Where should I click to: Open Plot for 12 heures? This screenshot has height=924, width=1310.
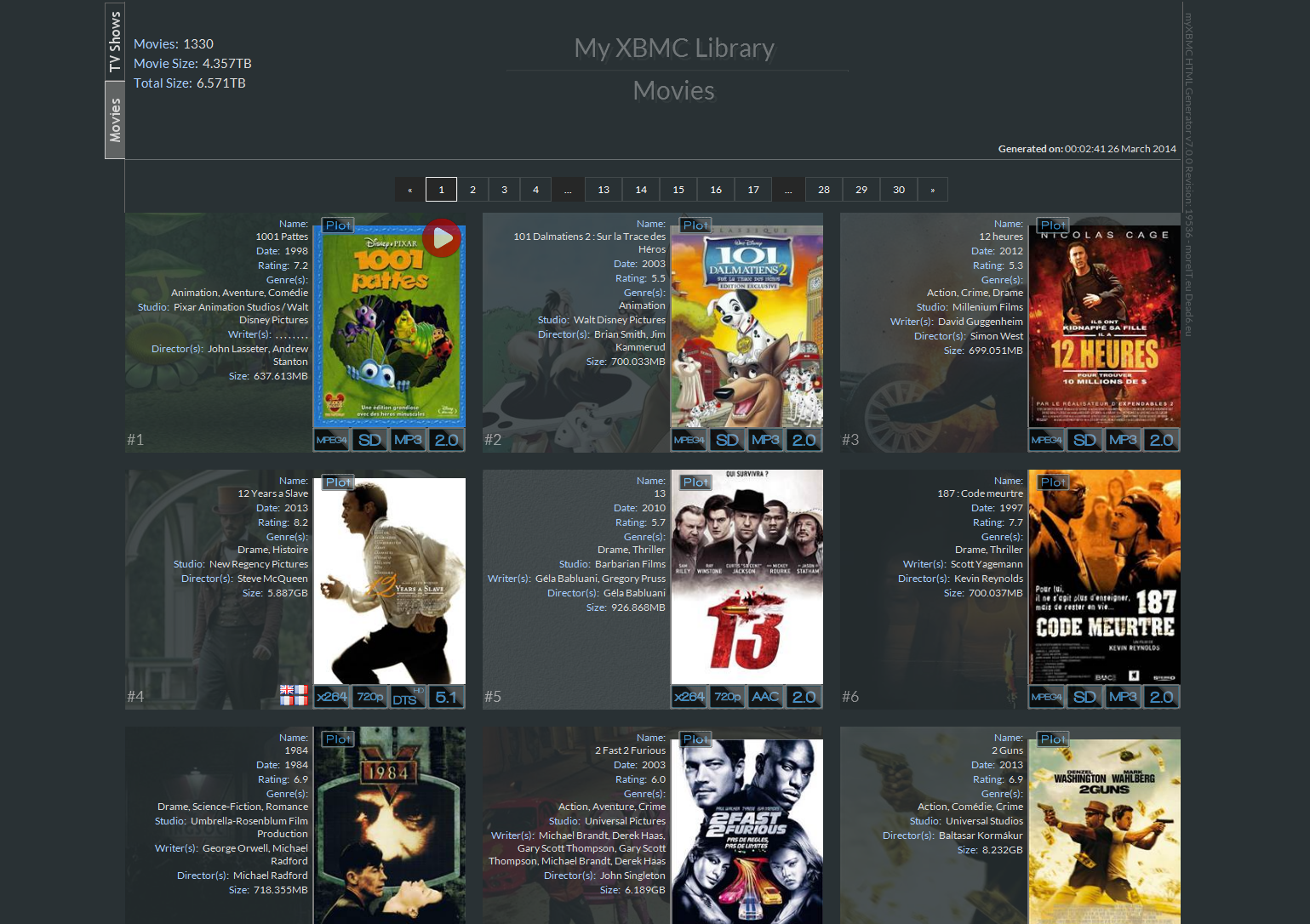(x=1053, y=225)
